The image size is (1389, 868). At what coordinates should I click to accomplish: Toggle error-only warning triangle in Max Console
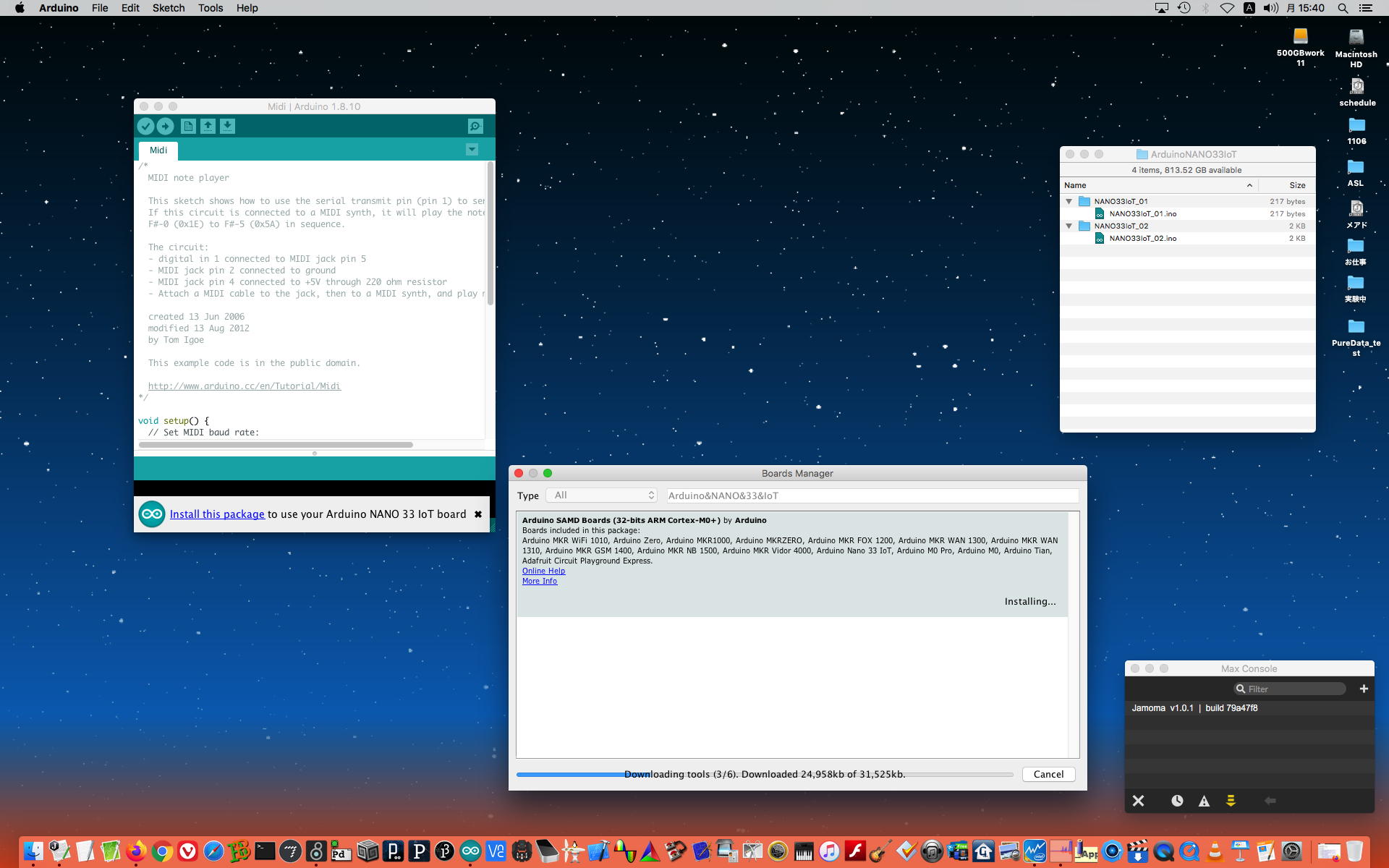click(1204, 801)
